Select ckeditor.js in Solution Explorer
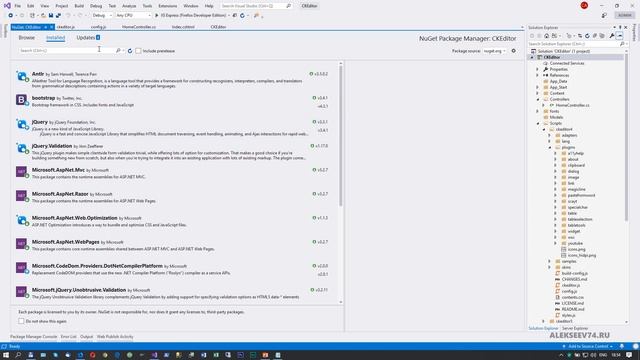Screen dimensions: 640x360 [x=571, y=285]
